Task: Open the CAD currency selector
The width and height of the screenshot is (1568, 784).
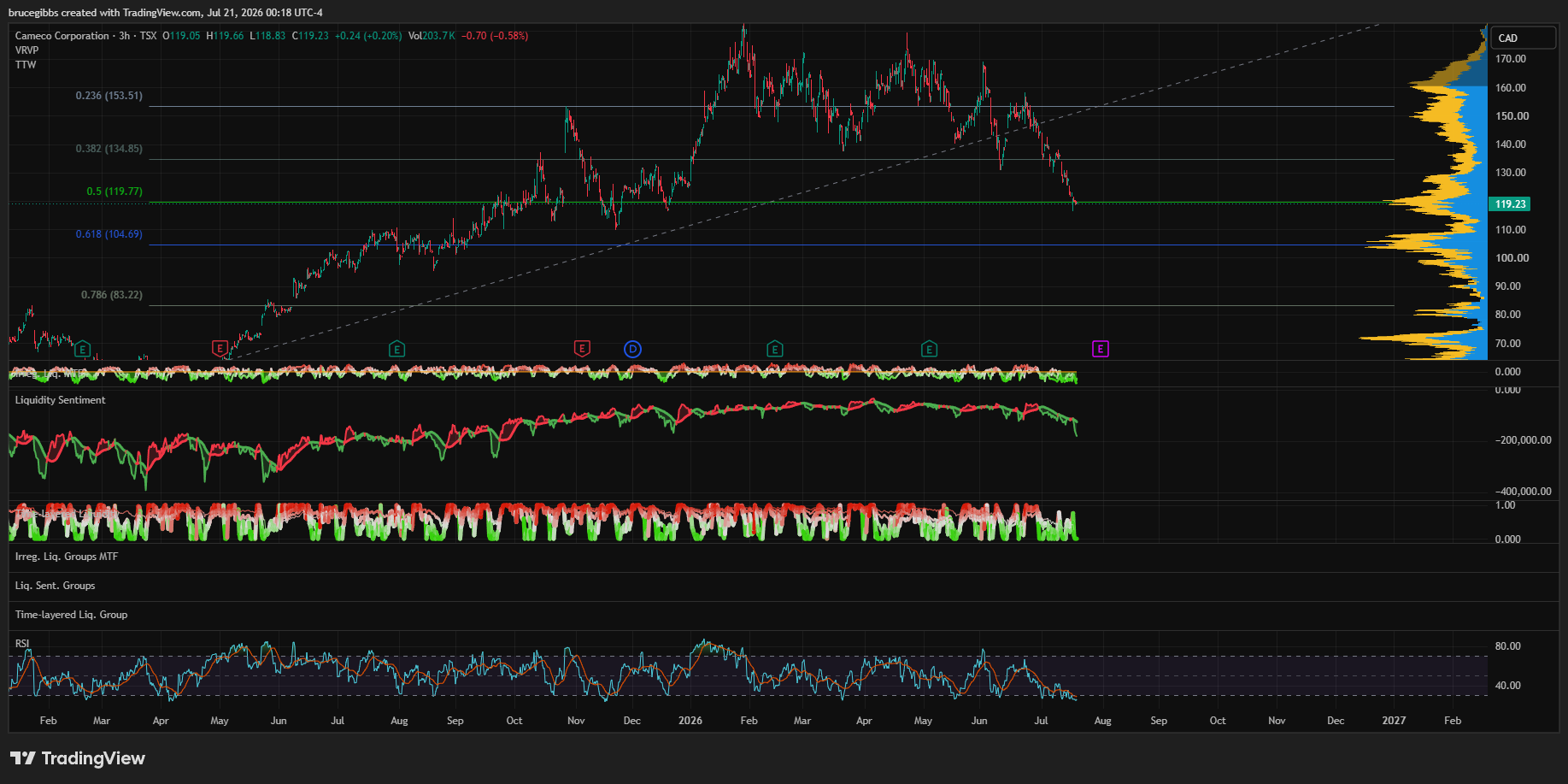Action: 1524,38
